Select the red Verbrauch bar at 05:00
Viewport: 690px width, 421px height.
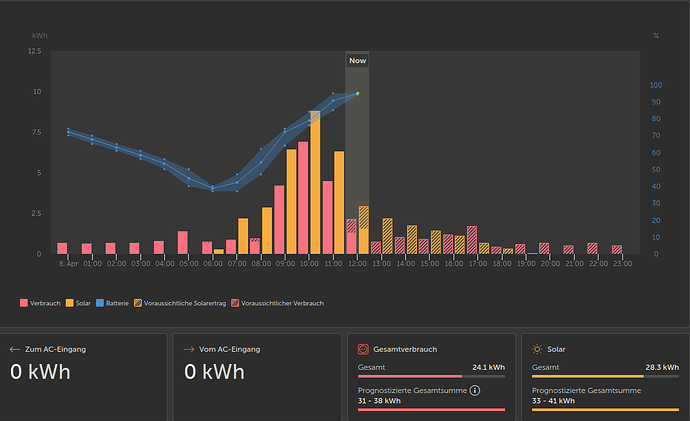click(183, 242)
